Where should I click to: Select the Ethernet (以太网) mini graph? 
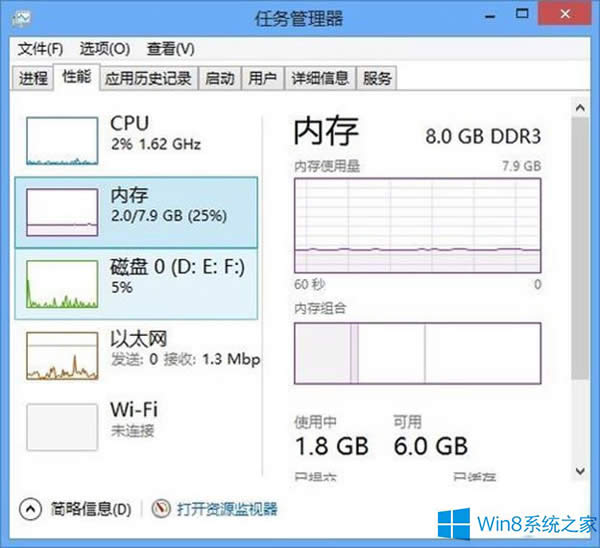tap(63, 355)
